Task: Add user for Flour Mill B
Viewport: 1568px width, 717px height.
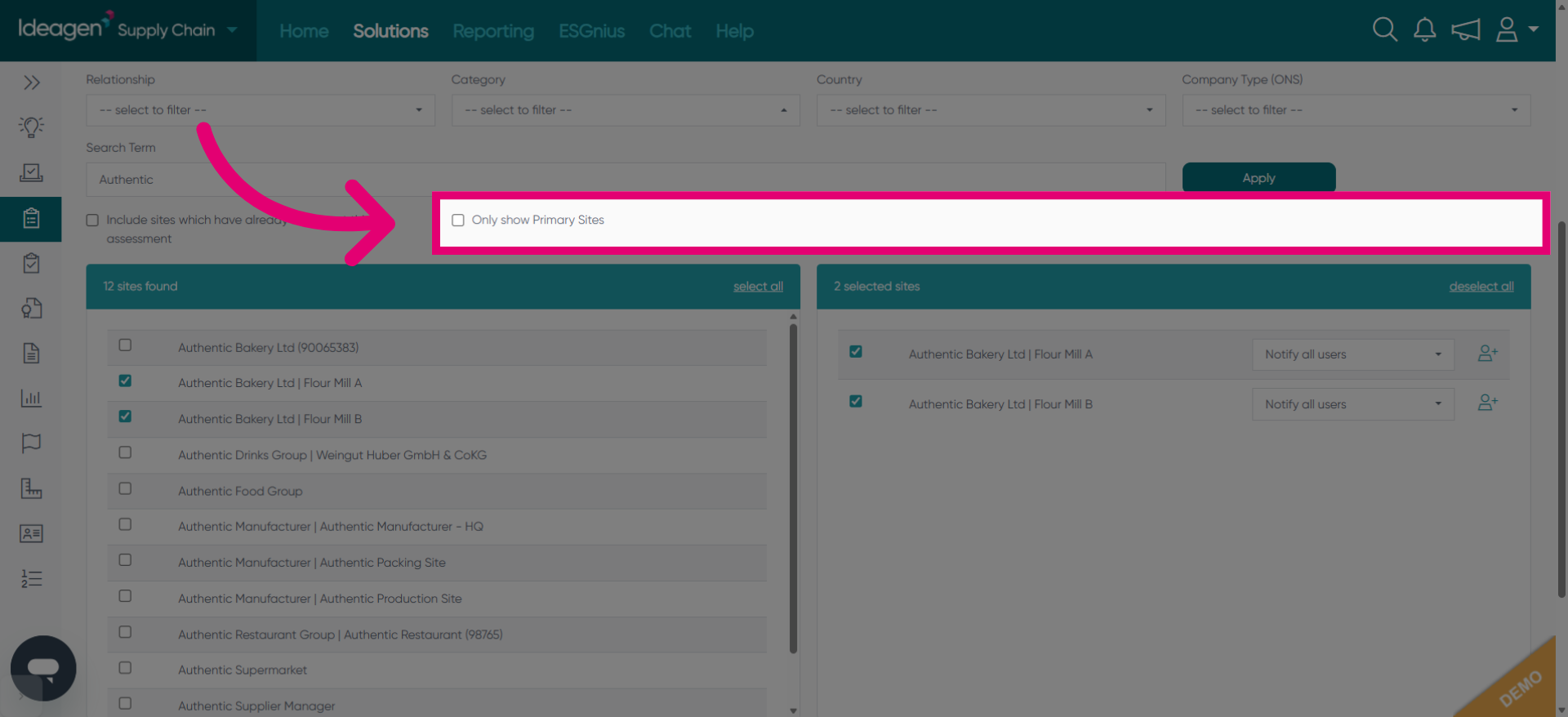Action: pos(1488,403)
